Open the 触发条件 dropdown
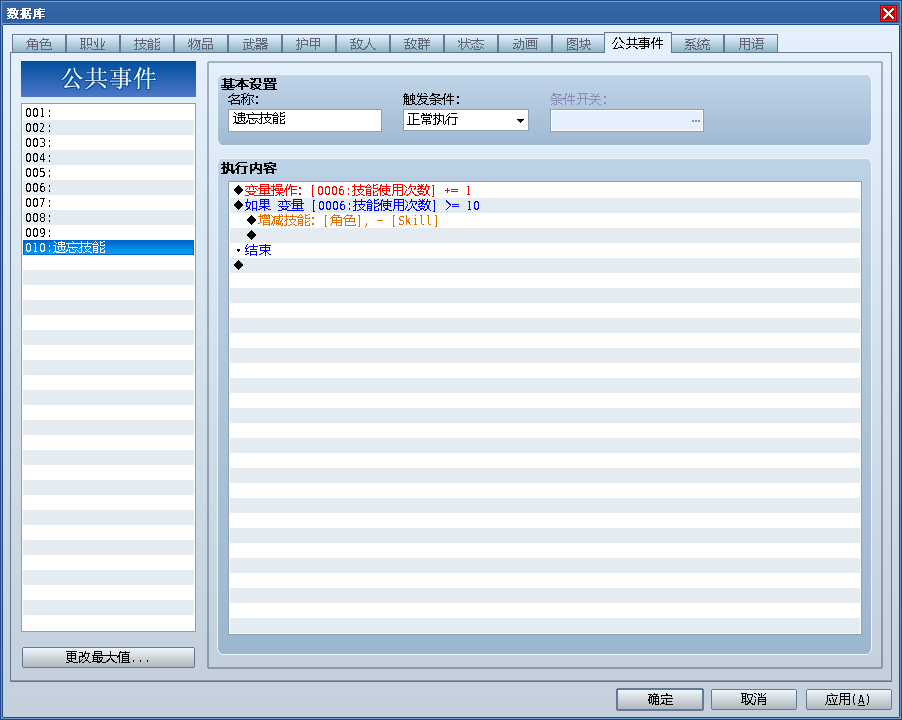 point(466,120)
